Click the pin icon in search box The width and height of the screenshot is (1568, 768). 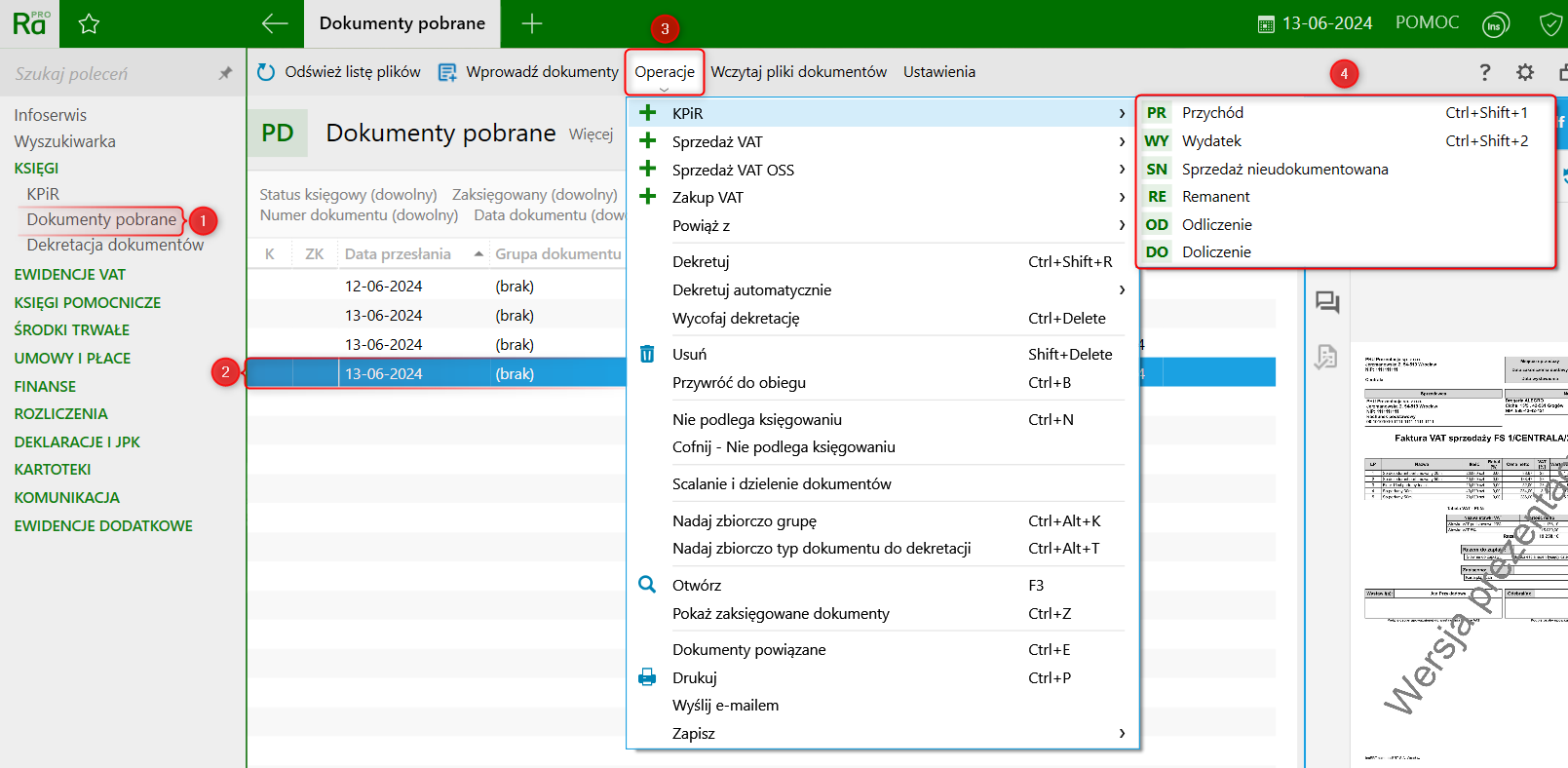pos(225,73)
